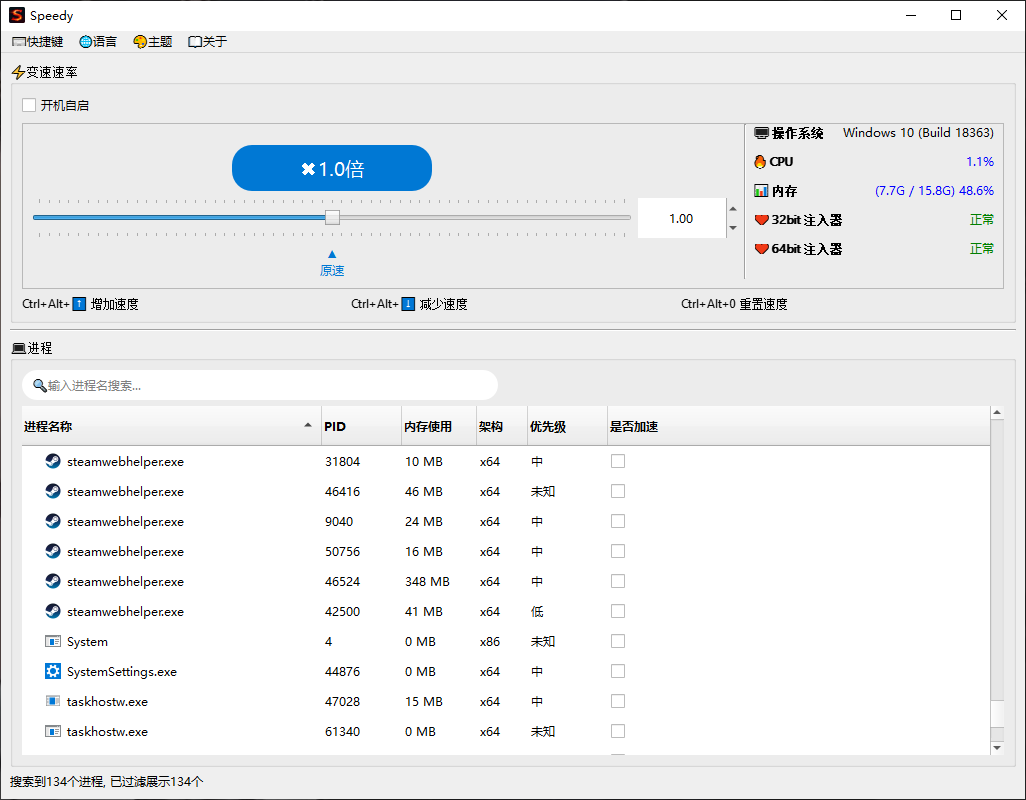Click the CPU flame icon

760,162
